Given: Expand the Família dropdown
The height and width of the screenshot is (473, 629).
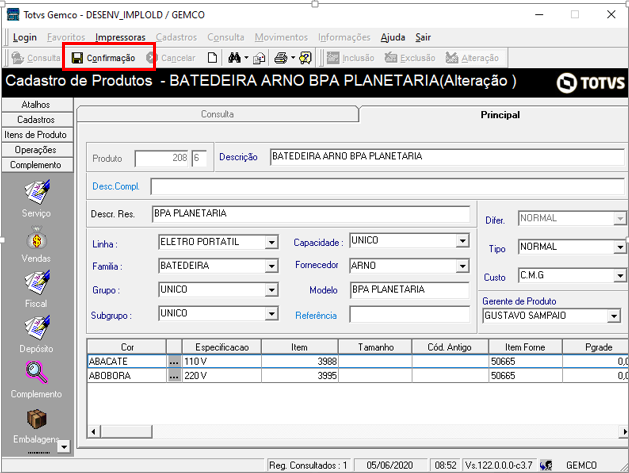Looking at the screenshot, I should tap(272, 266).
